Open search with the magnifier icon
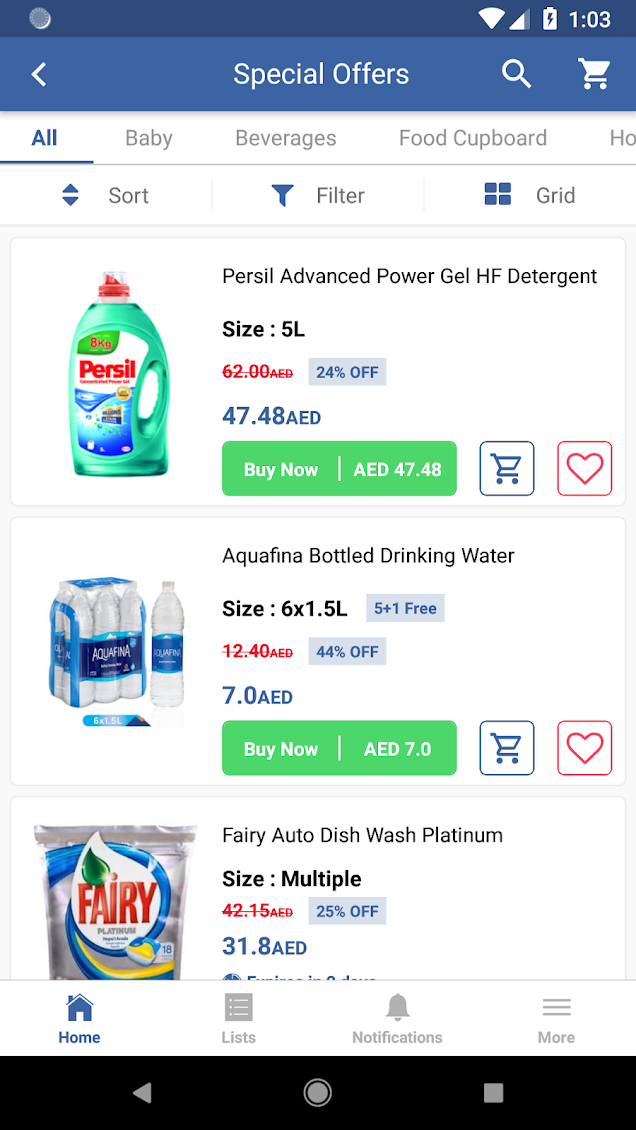The image size is (636, 1130). [x=516, y=74]
